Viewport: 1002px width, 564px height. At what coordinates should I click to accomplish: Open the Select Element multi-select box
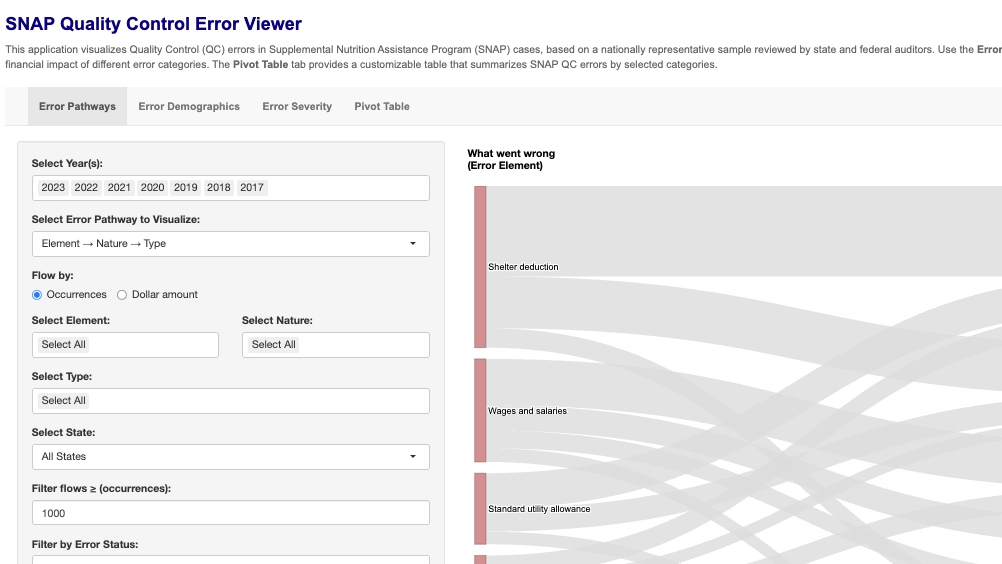point(125,345)
